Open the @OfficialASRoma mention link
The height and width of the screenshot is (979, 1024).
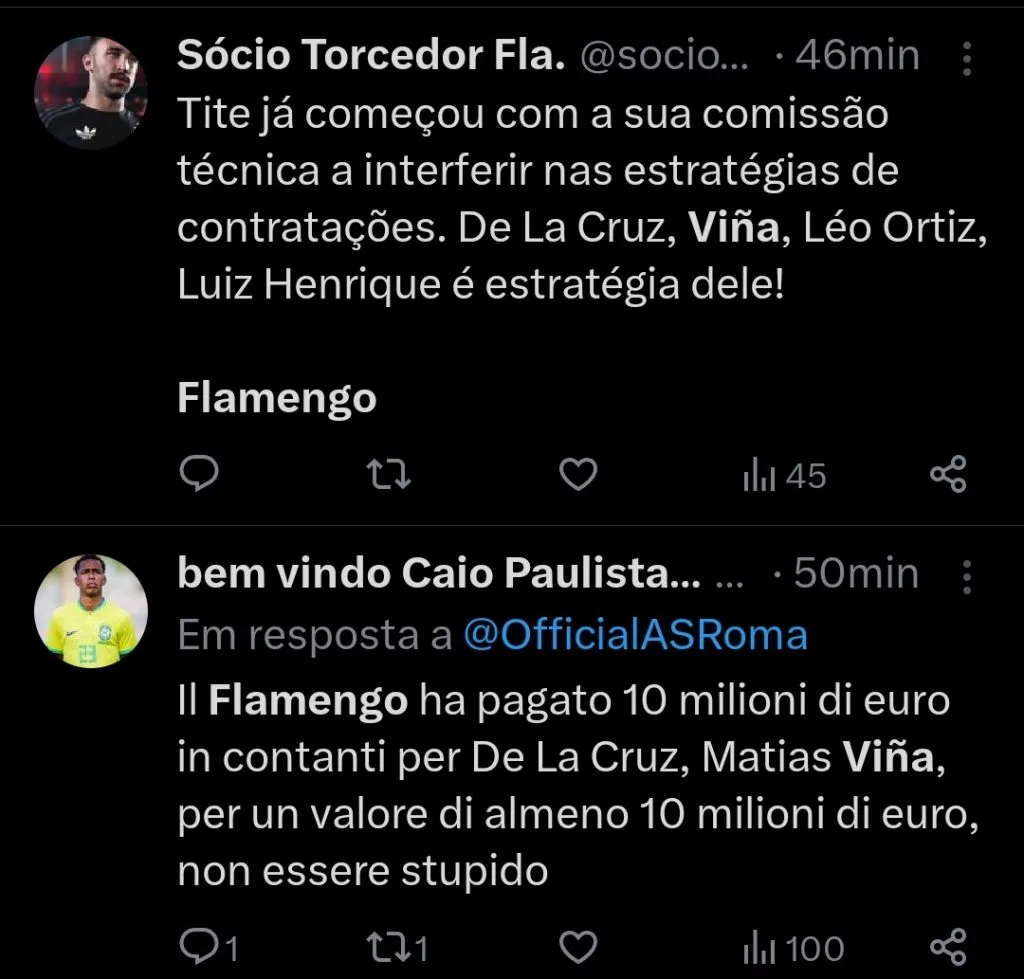point(634,635)
